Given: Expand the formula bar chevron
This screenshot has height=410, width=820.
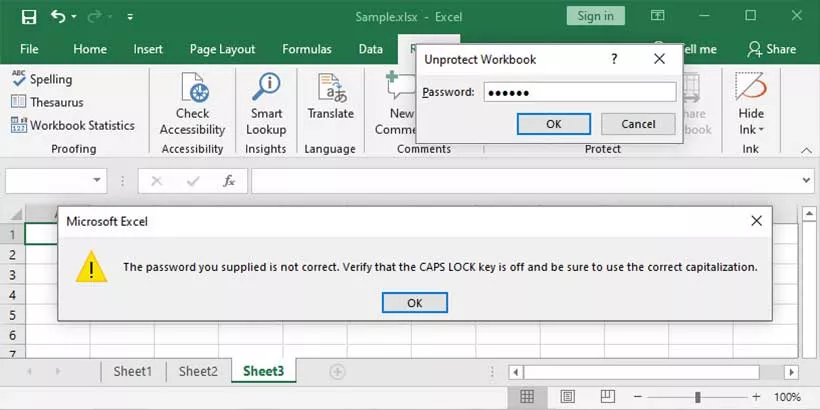Looking at the screenshot, I should (807, 180).
